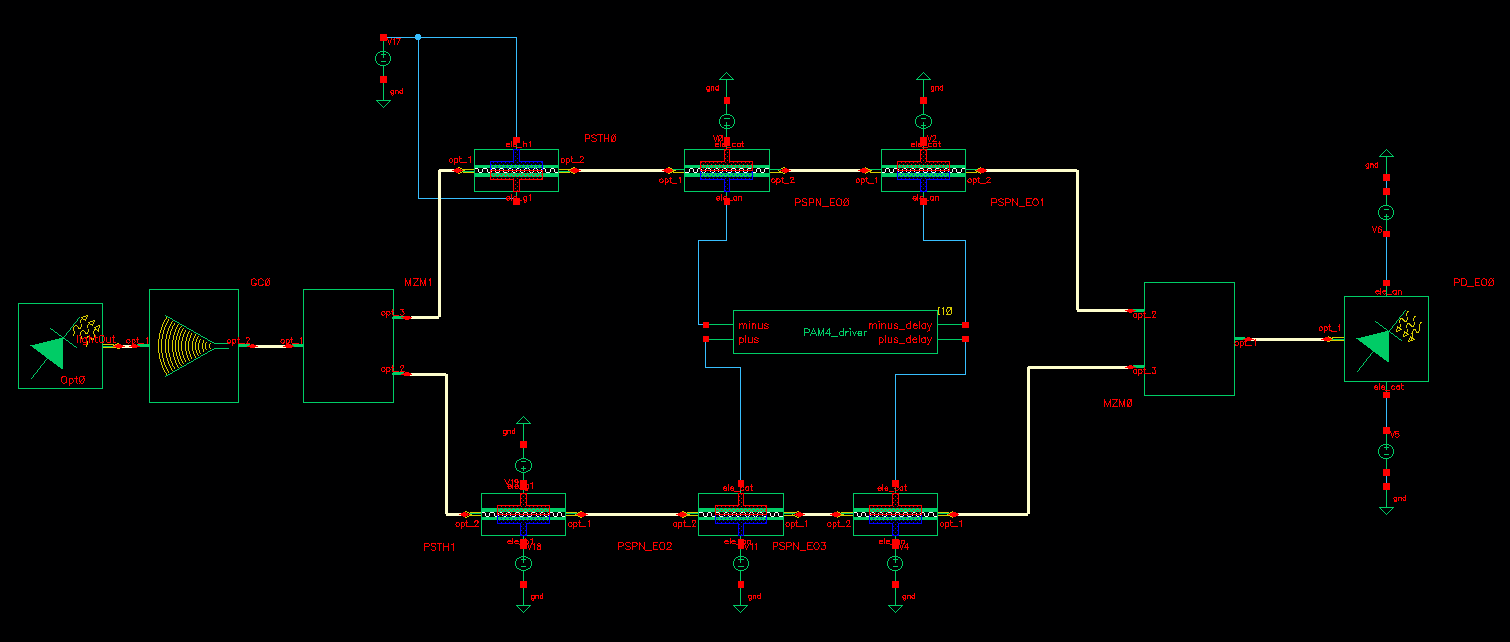The image size is (1510, 642).
Task: Click the minus_delay pin on PAM4_driver
Action: coord(965,325)
